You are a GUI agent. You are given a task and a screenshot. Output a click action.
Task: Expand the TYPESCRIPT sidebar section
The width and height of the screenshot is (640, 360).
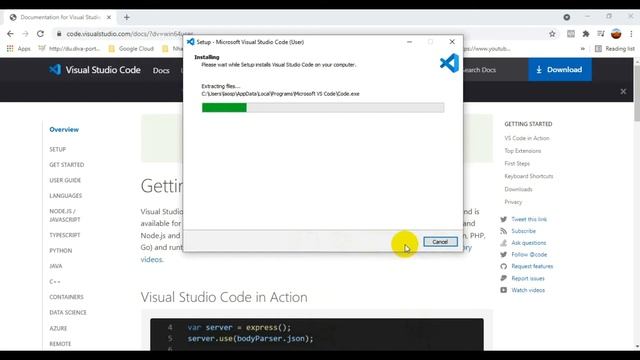[64, 235]
